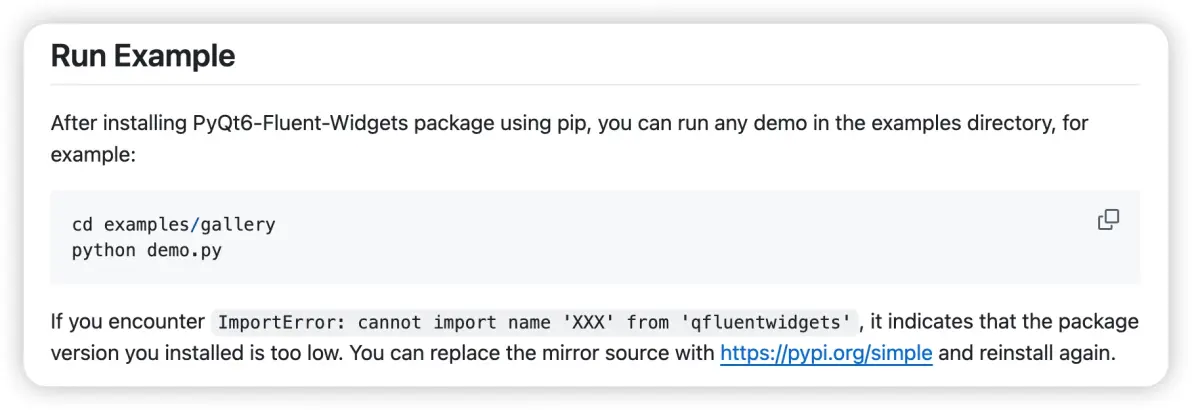
Task: Click the 'demo.py' filename in the code block
Action: tap(185, 250)
